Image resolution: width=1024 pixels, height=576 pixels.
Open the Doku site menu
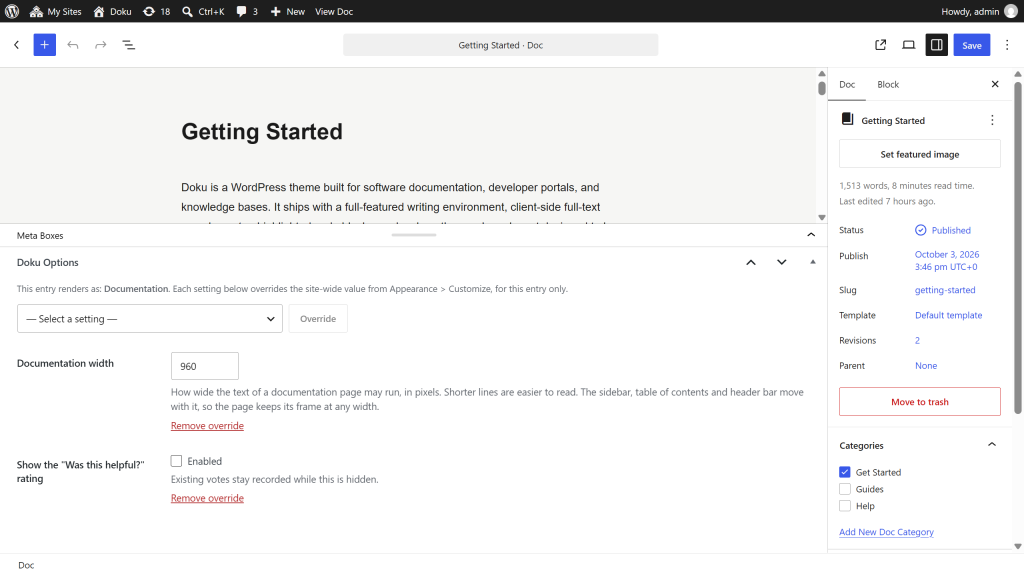point(112,11)
